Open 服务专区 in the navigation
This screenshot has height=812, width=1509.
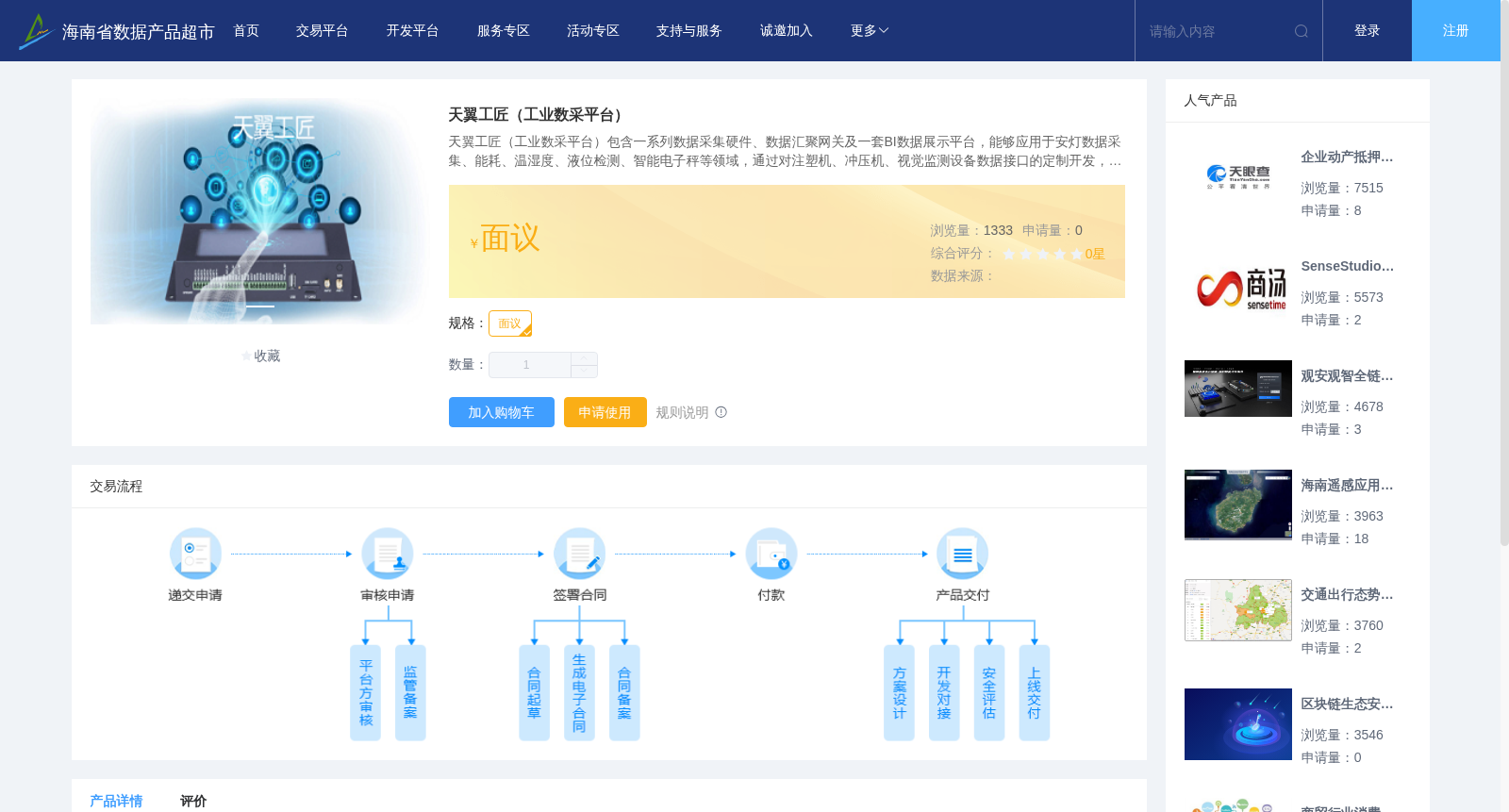click(504, 31)
